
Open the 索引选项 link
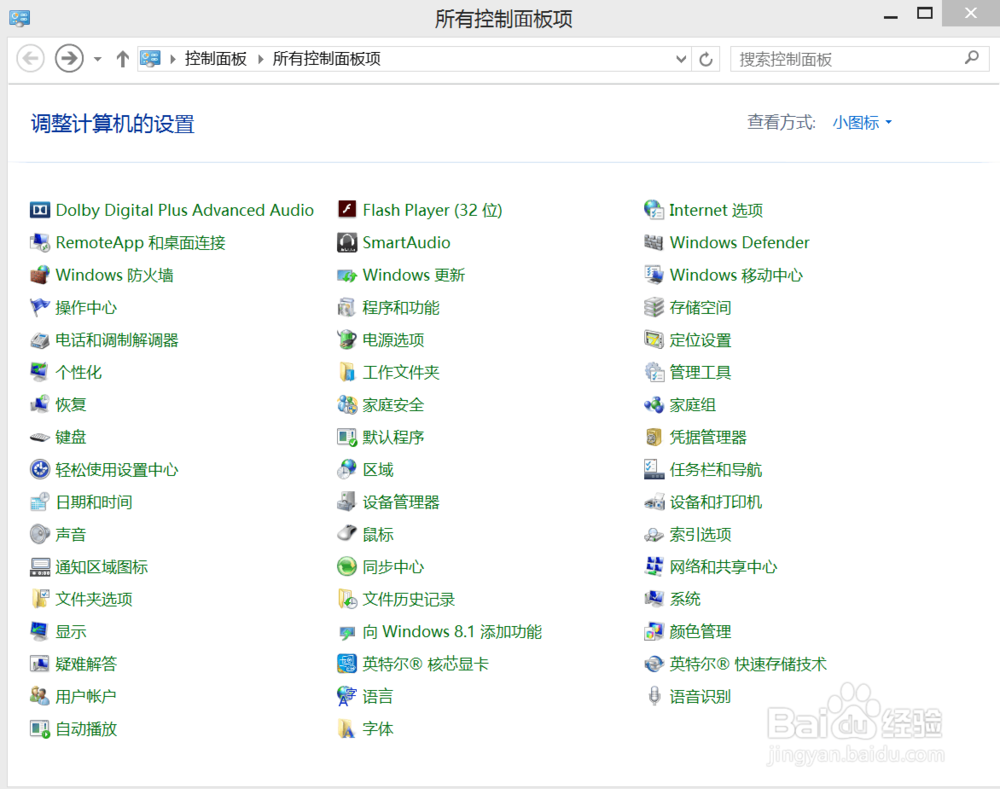click(x=700, y=534)
